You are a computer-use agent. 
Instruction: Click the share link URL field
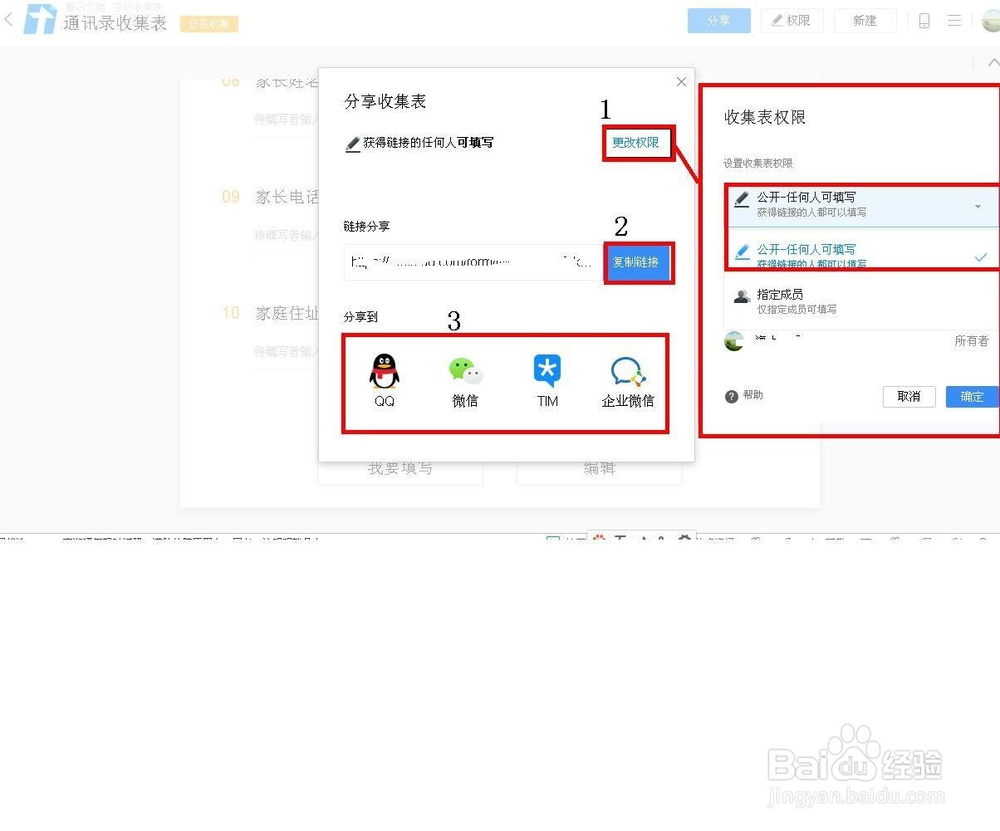474,261
